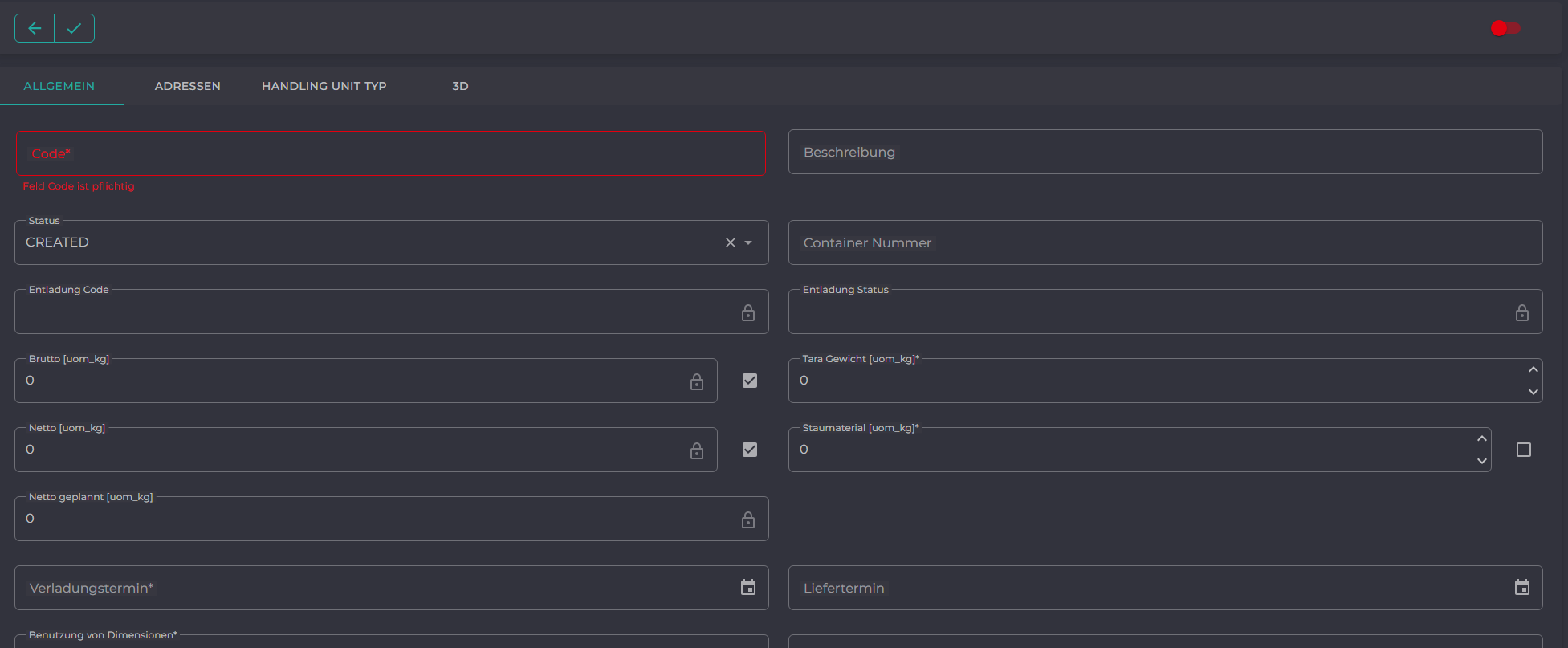Increase the Tara Gewicht value
1568x648 pixels.
coord(1533,369)
